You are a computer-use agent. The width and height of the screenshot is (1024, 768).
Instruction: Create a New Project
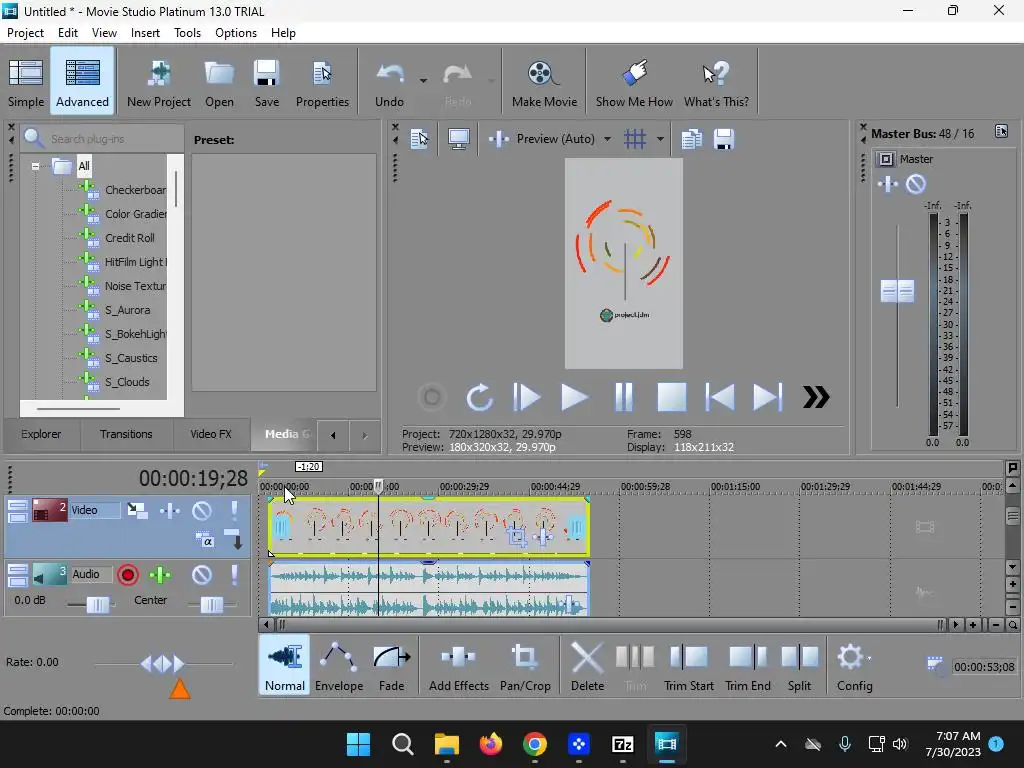tap(159, 83)
